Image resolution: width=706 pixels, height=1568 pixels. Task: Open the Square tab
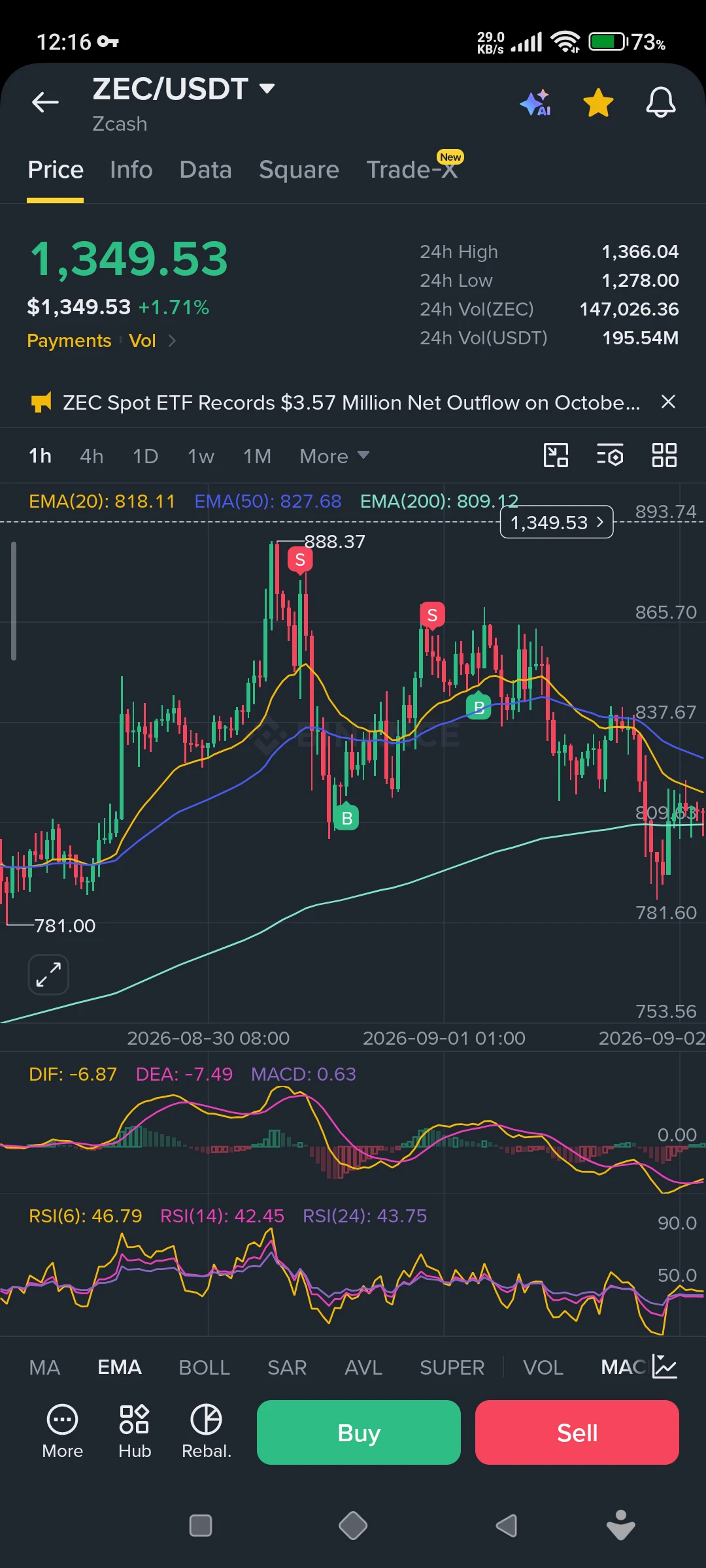(x=299, y=170)
